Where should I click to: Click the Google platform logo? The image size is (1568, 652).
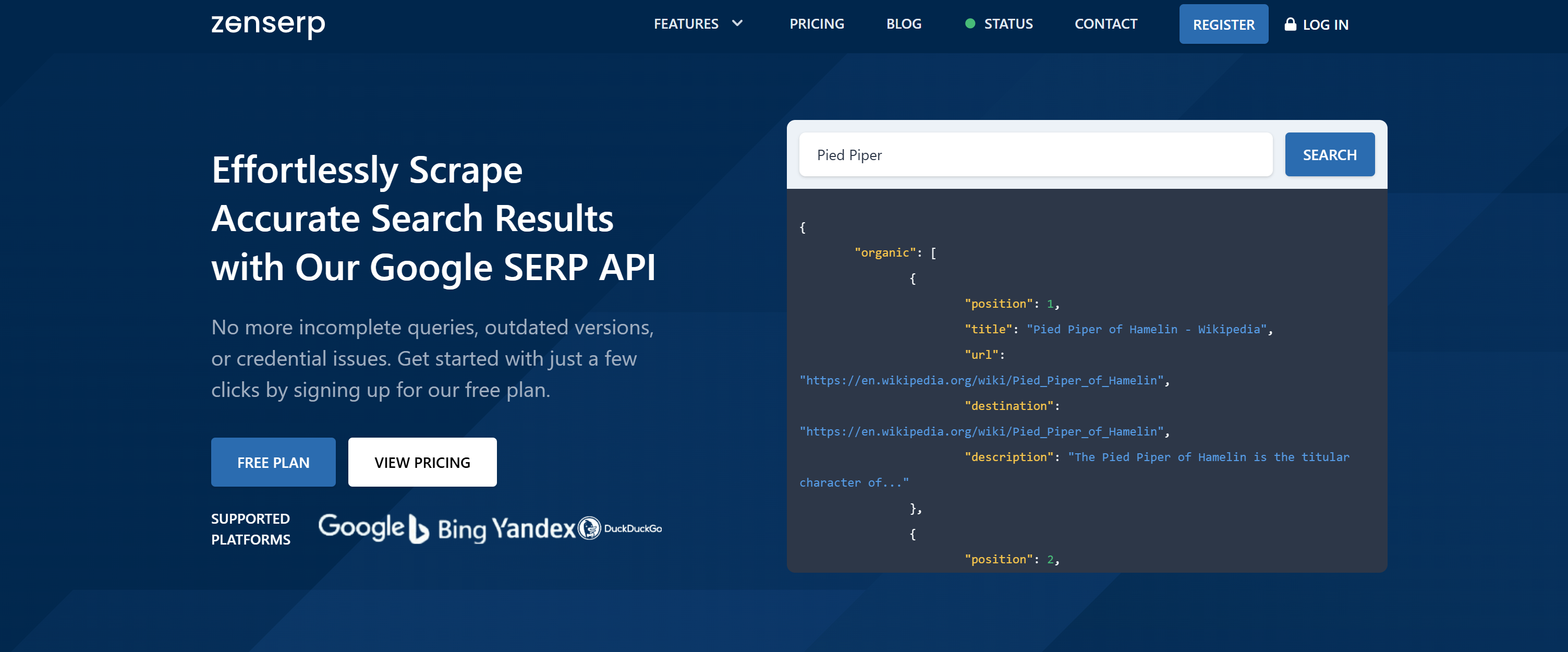point(361,527)
